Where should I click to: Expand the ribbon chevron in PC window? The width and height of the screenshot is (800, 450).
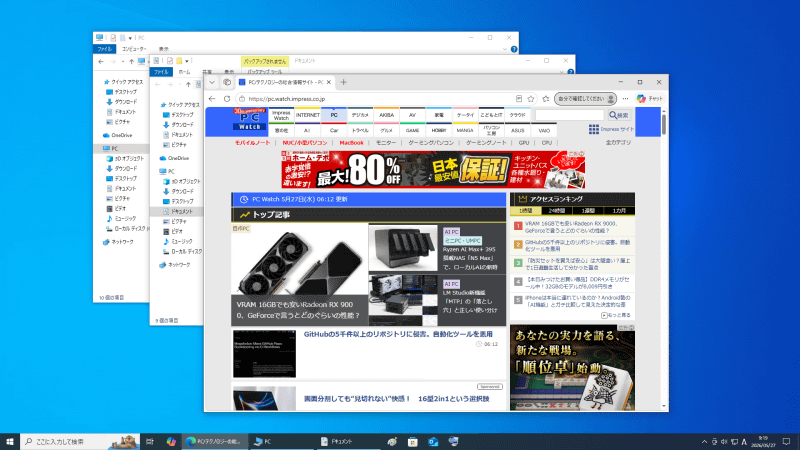[505, 49]
